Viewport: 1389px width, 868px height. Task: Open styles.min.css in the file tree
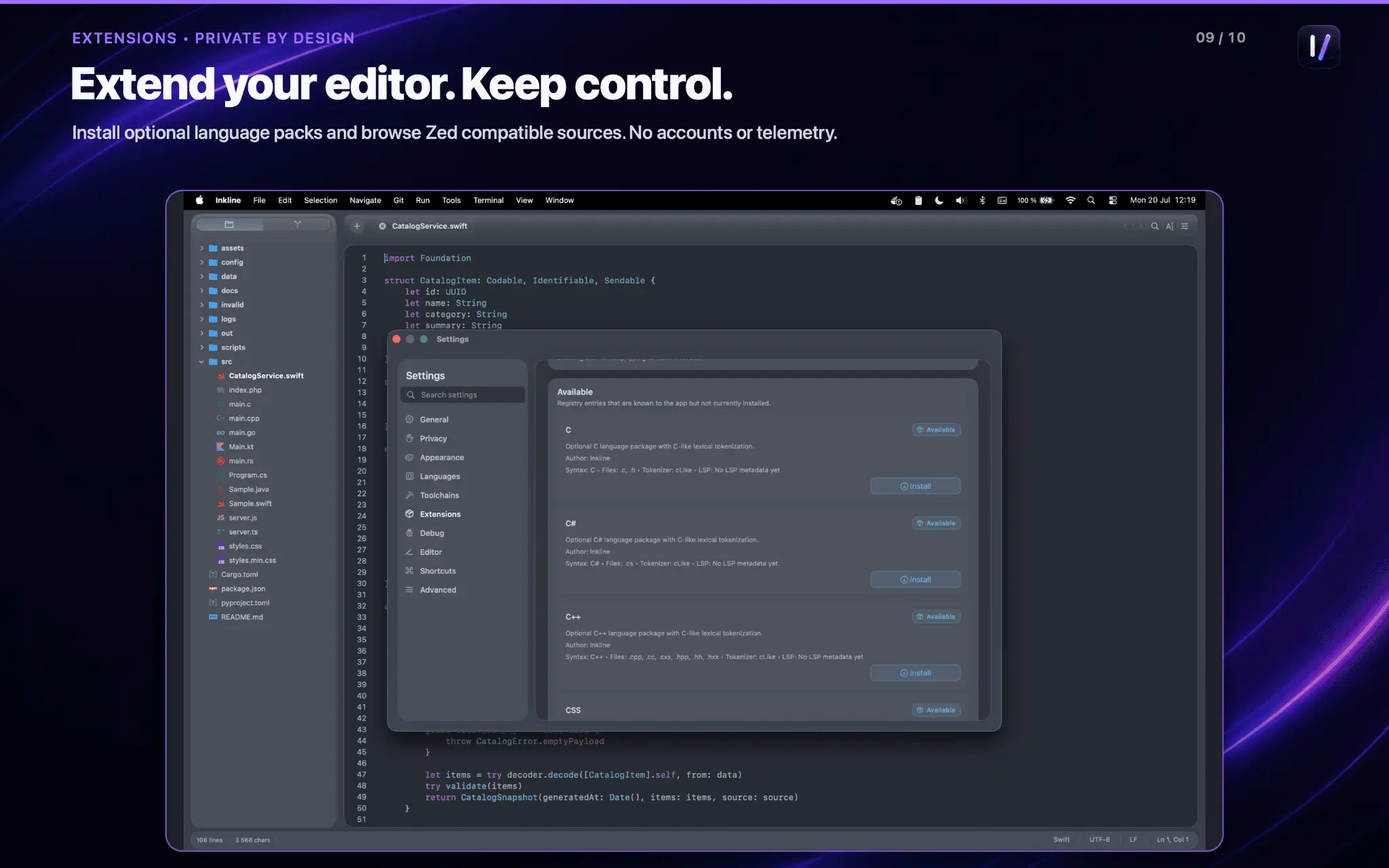click(252, 560)
